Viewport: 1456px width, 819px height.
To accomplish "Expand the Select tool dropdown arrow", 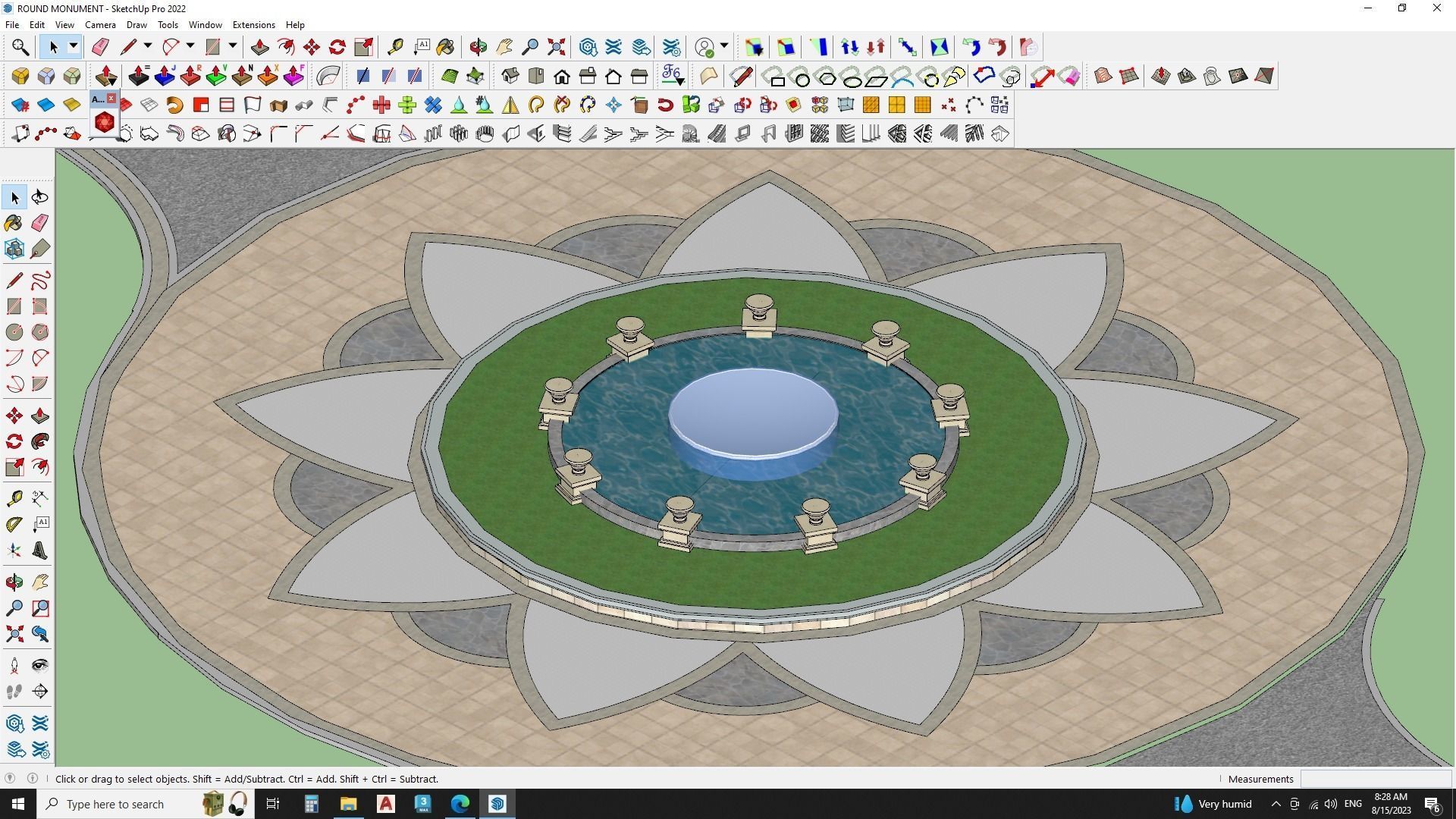I will point(74,47).
